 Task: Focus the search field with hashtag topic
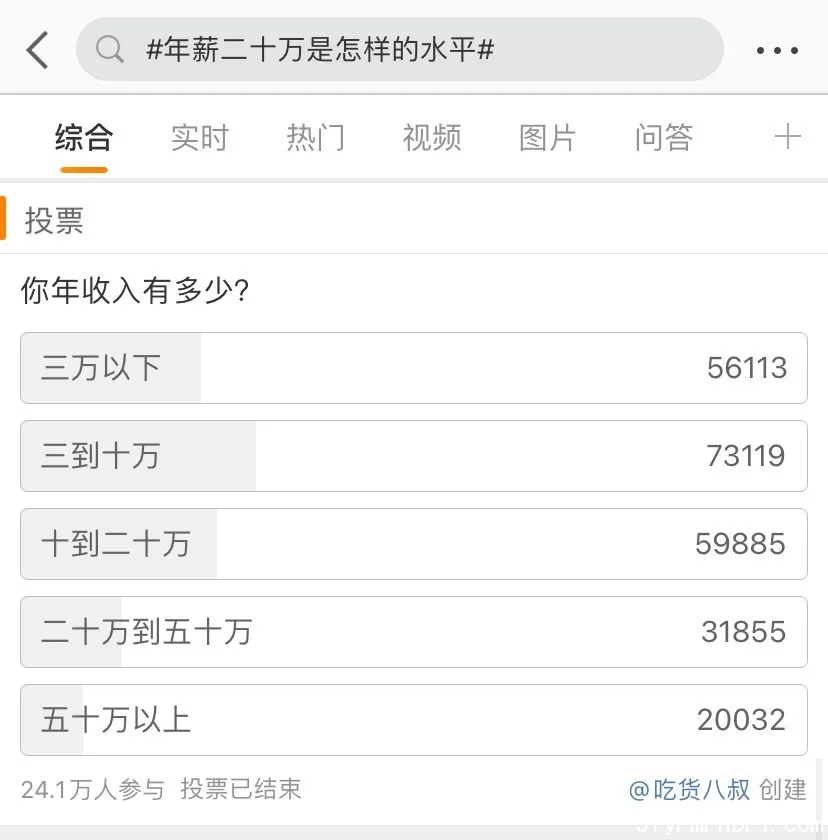(x=400, y=49)
